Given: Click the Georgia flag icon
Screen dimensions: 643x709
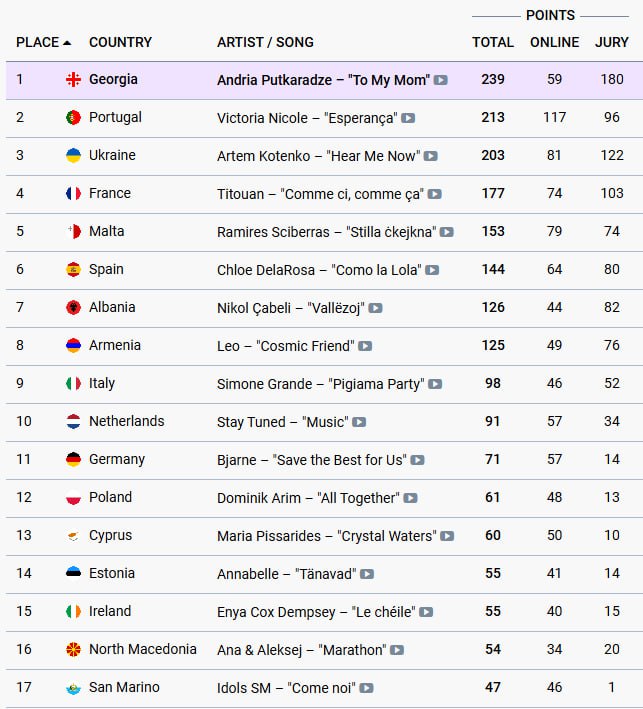Looking at the screenshot, I should pos(73,79).
